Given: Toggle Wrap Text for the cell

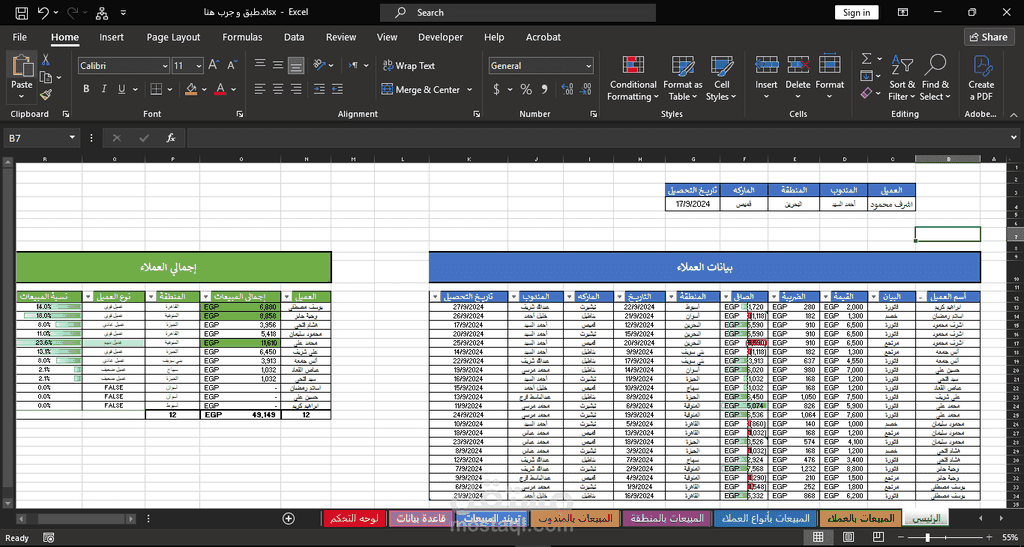Looking at the screenshot, I should (x=409, y=65).
